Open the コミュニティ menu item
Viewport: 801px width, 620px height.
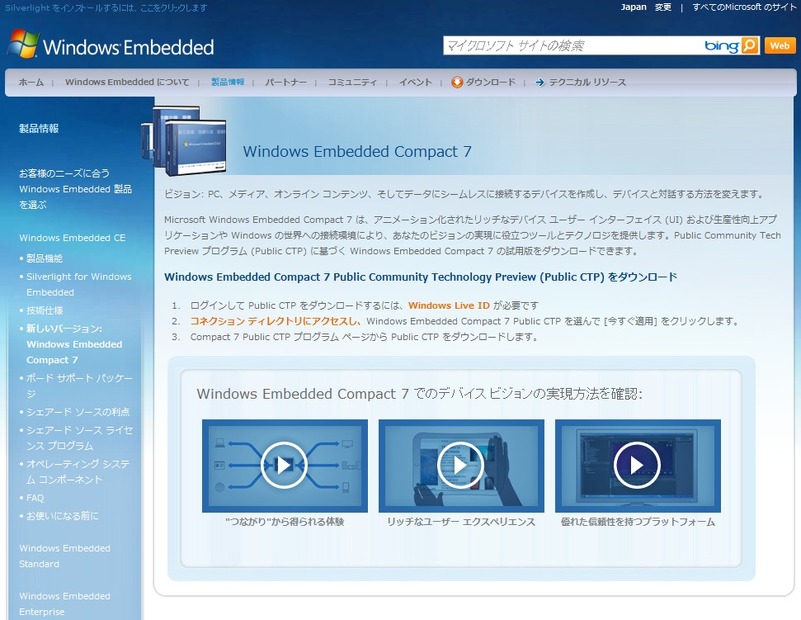pyautogui.click(x=352, y=82)
